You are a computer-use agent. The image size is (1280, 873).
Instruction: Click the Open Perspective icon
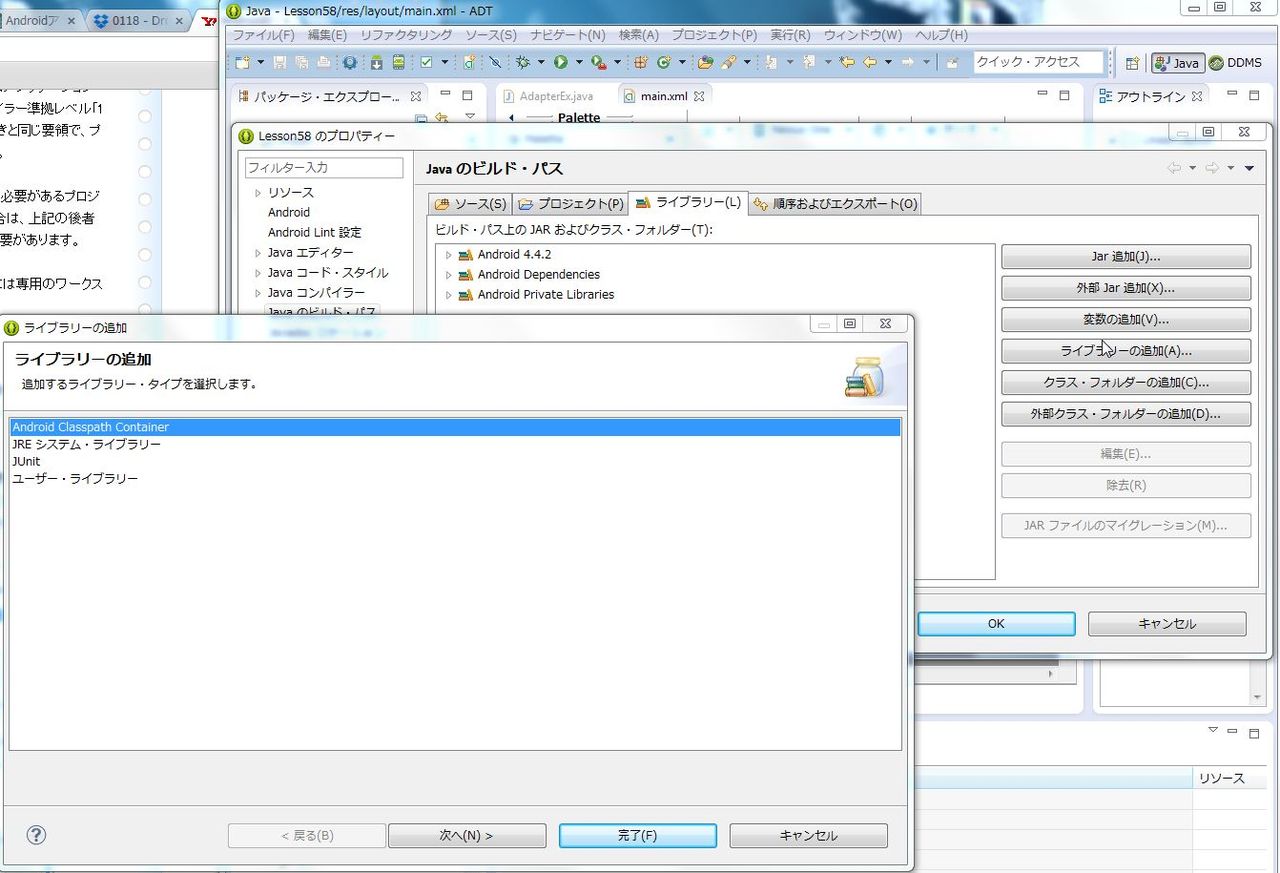(1132, 62)
